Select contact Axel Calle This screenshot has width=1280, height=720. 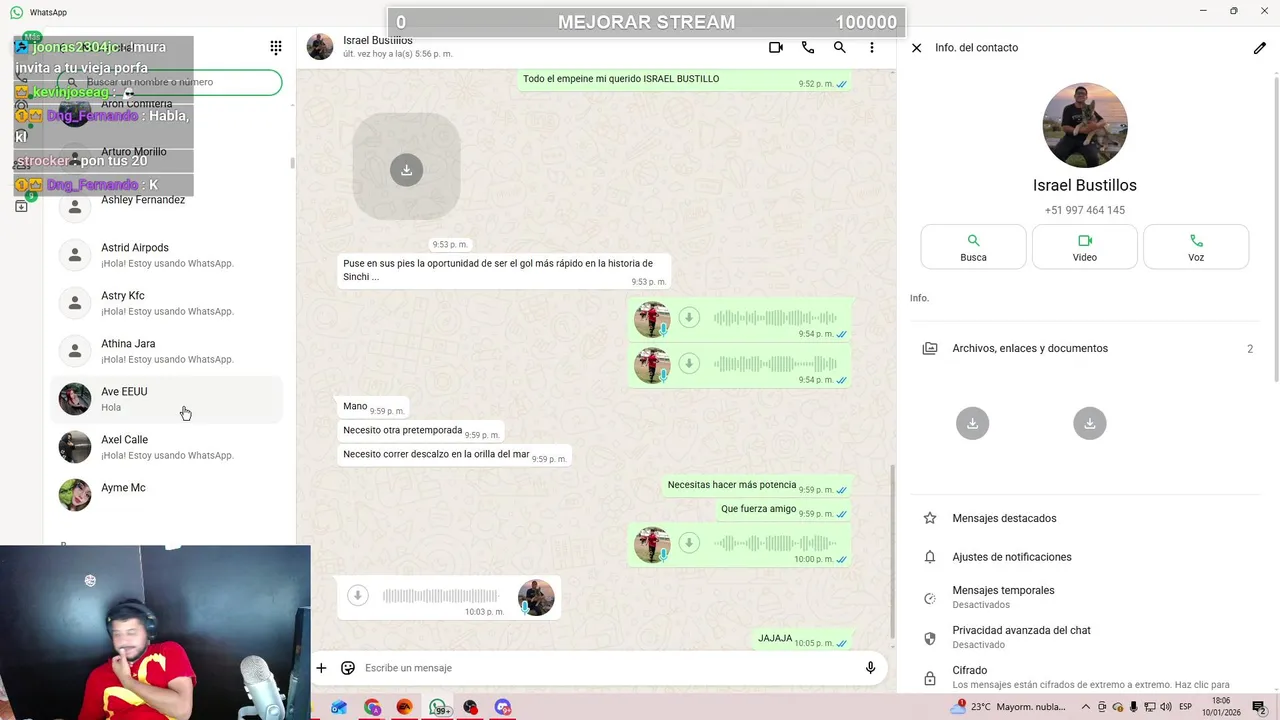(167, 447)
